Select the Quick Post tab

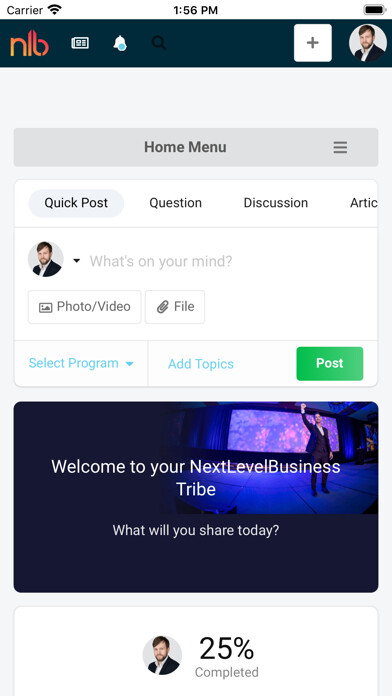76,203
